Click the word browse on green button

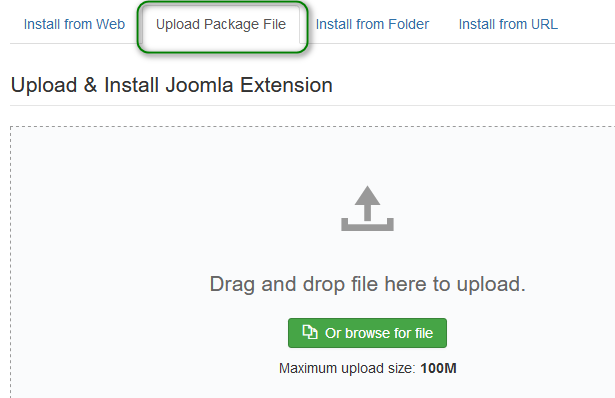[368, 333]
